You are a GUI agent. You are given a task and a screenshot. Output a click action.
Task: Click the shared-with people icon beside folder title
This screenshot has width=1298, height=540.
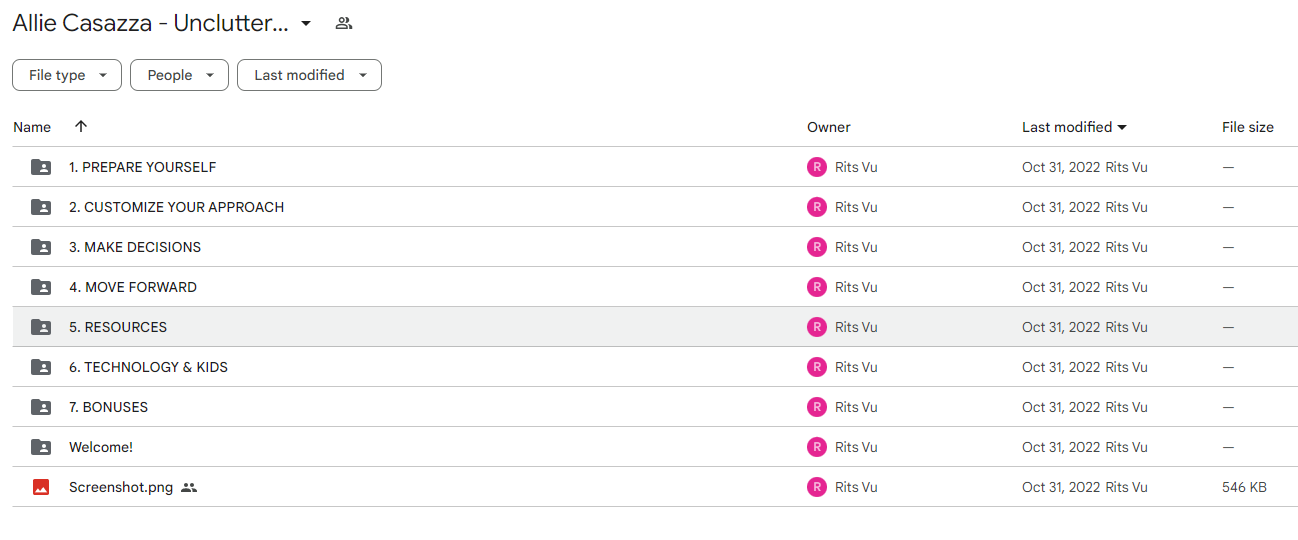[x=344, y=23]
